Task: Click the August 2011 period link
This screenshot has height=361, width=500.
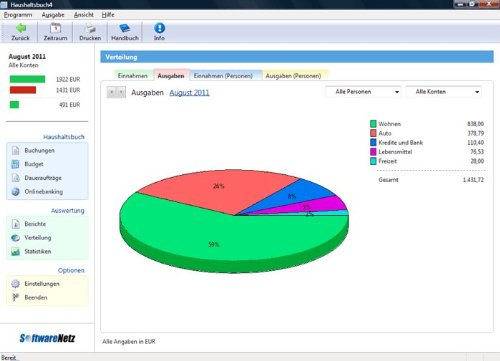Action: click(x=189, y=93)
